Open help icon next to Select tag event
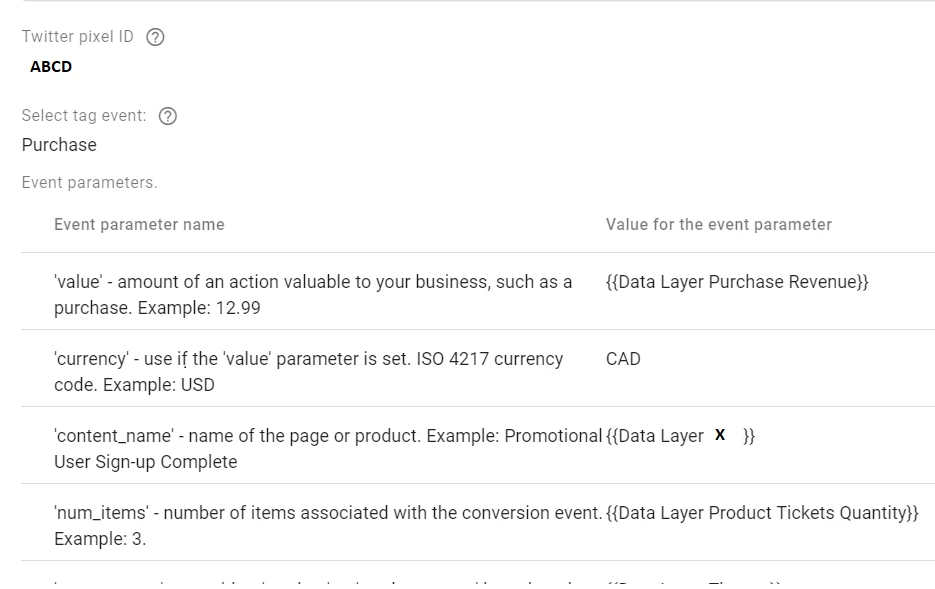 [168, 116]
